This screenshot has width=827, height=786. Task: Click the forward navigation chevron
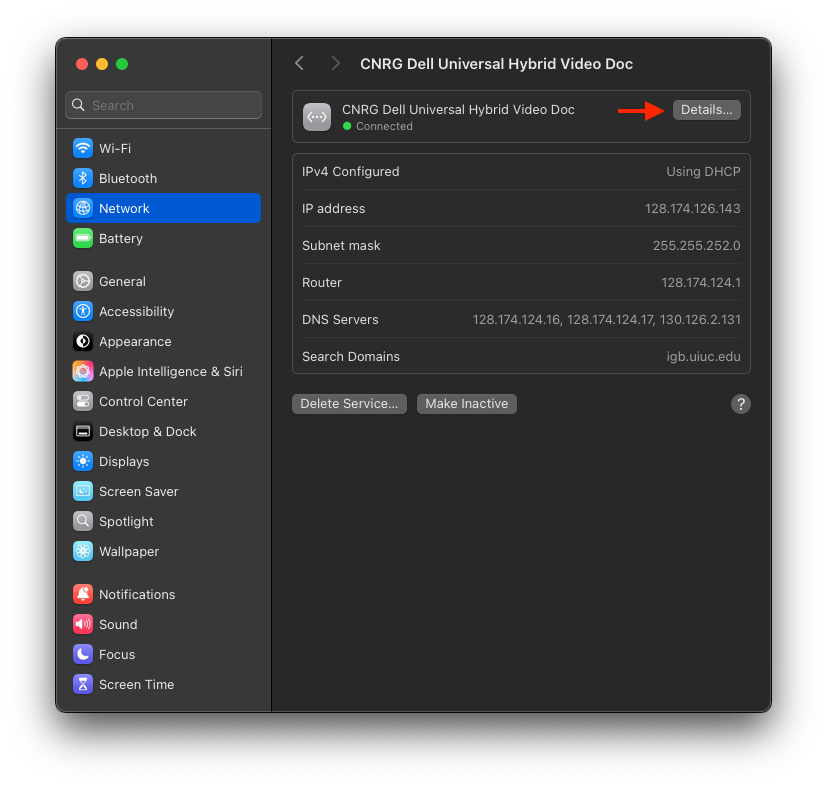tap(335, 64)
